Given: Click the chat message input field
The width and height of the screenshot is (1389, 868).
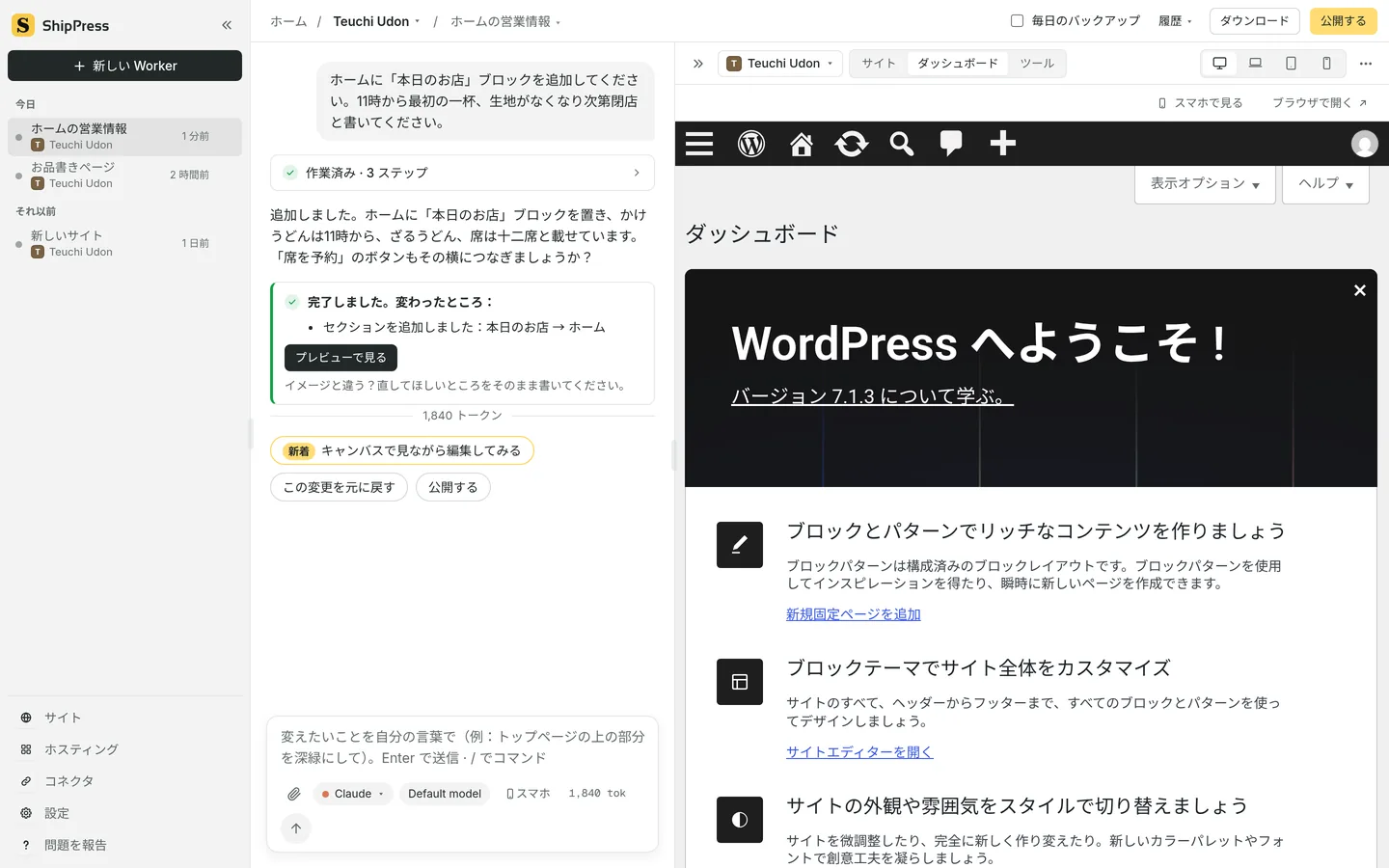Looking at the screenshot, I should click(462, 747).
